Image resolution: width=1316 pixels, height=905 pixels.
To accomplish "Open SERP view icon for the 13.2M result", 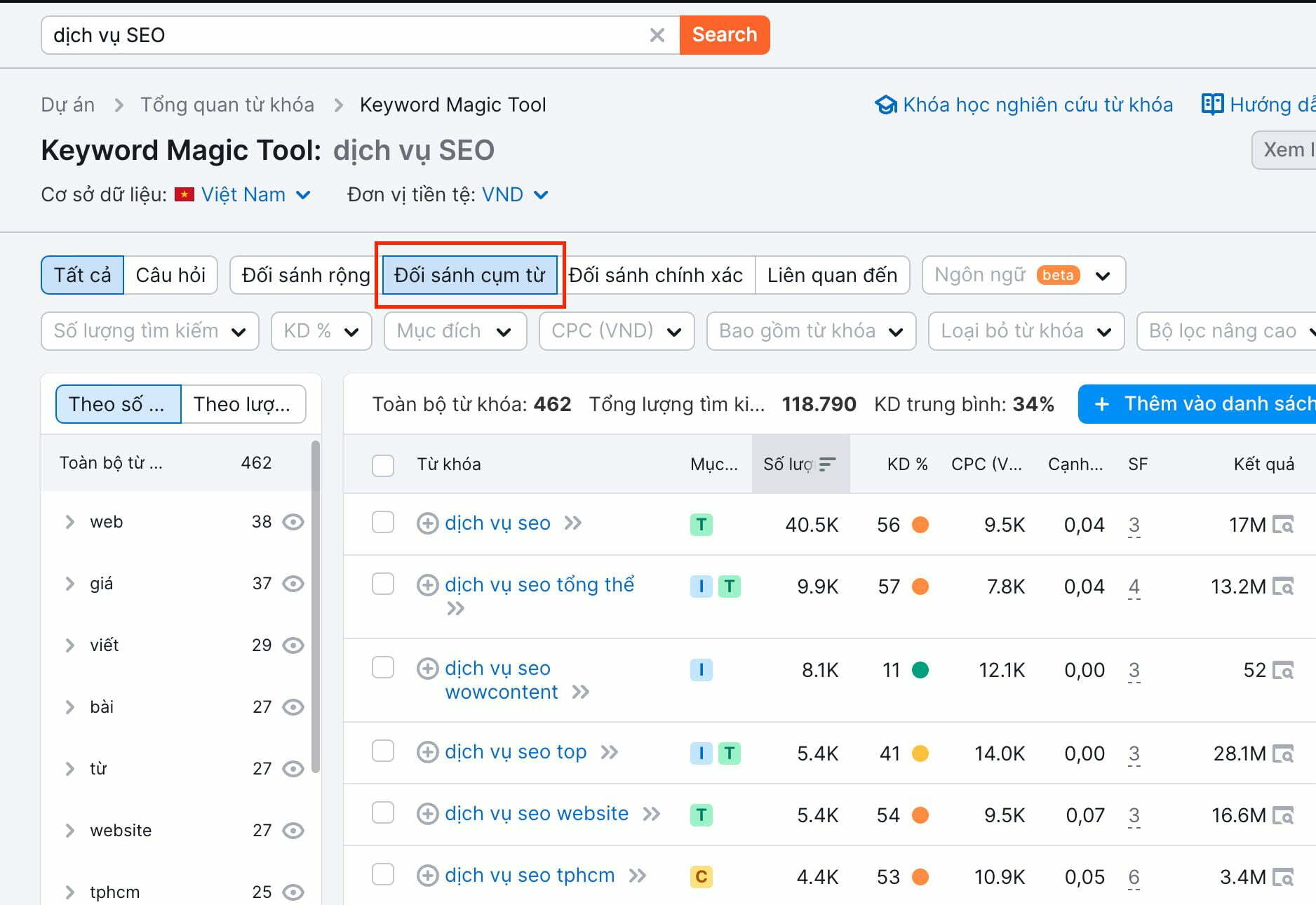I will pos(1283,586).
